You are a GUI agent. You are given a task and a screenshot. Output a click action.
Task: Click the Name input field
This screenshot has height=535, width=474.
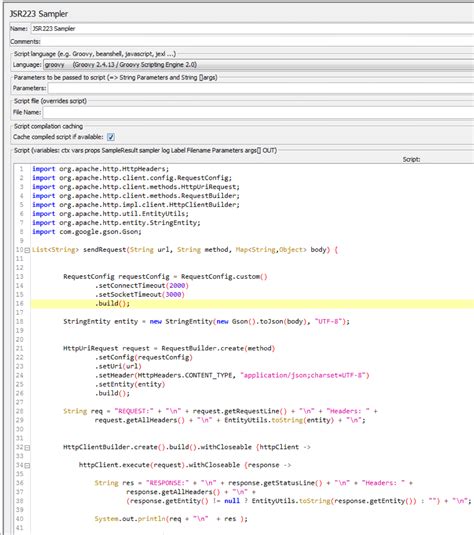click(x=252, y=29)
